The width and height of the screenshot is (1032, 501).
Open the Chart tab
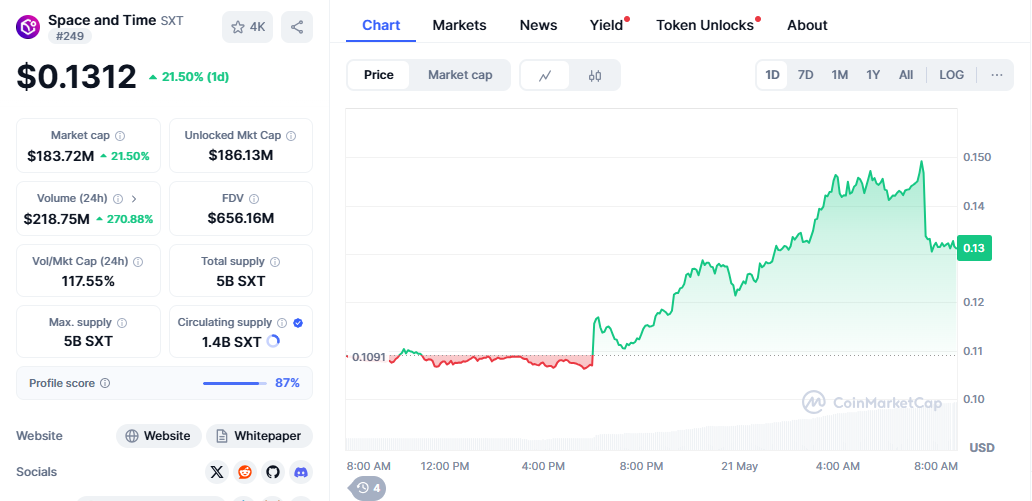click(381, 26)
